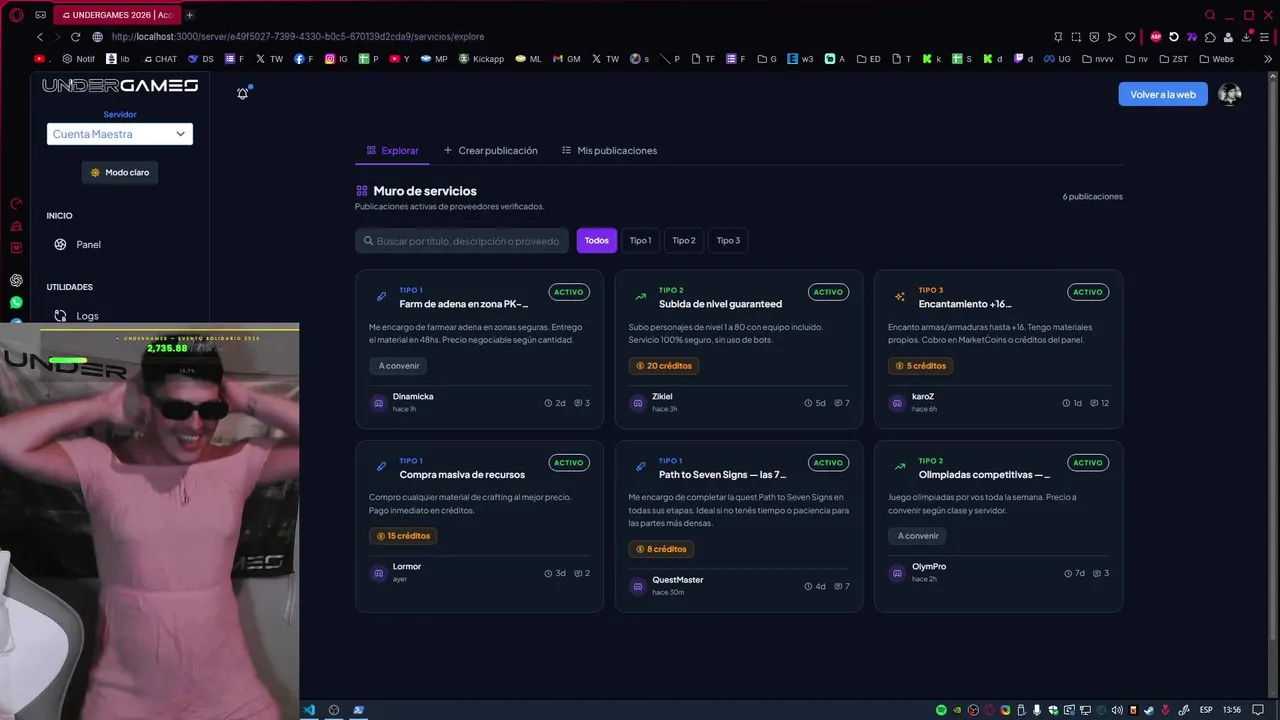Click A convenir badge on Olimpiadas card
This screenshot has width=1280, height=720.
point(918,536)
